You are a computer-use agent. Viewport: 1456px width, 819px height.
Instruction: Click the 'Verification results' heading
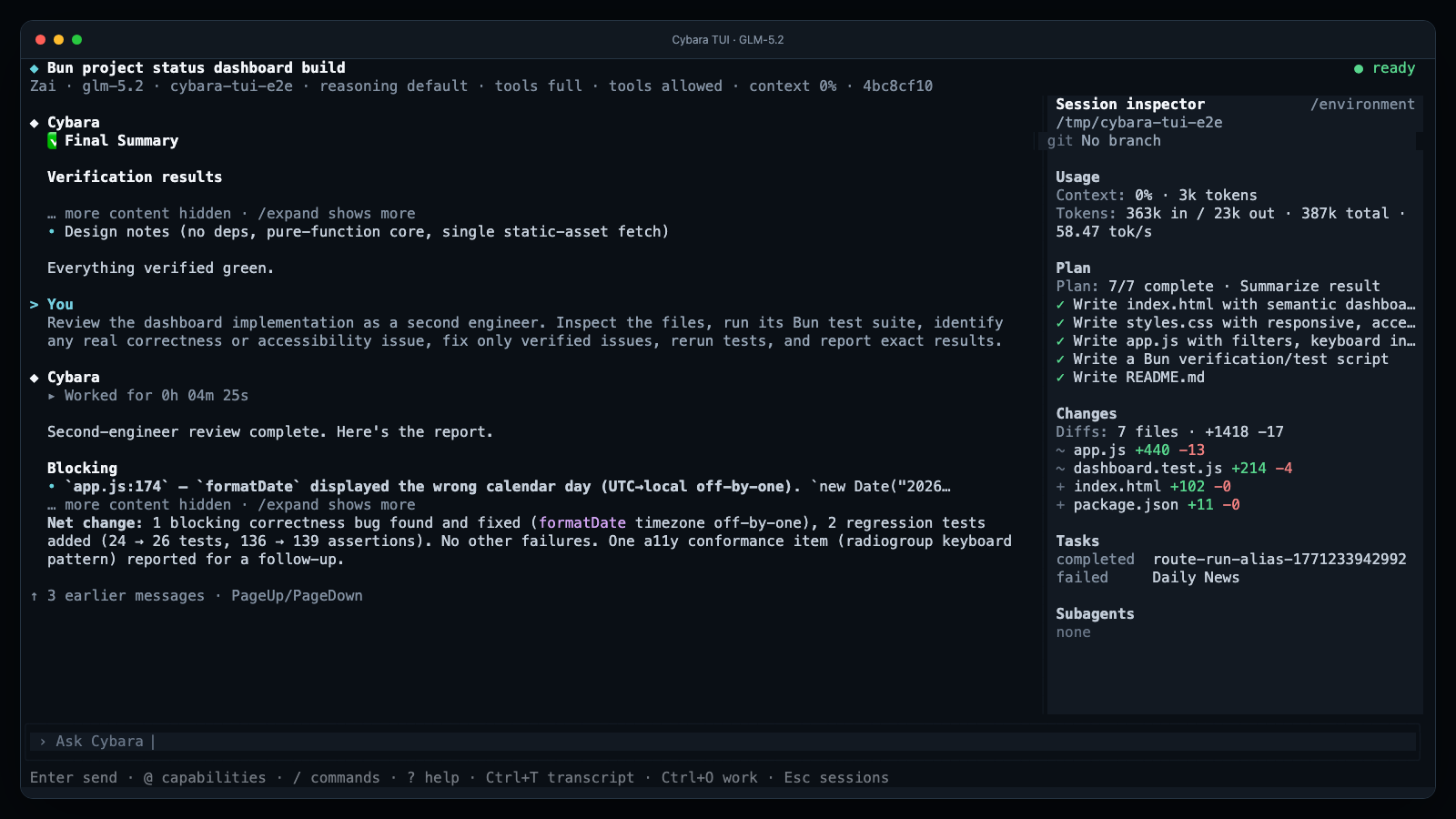point(135,177)
